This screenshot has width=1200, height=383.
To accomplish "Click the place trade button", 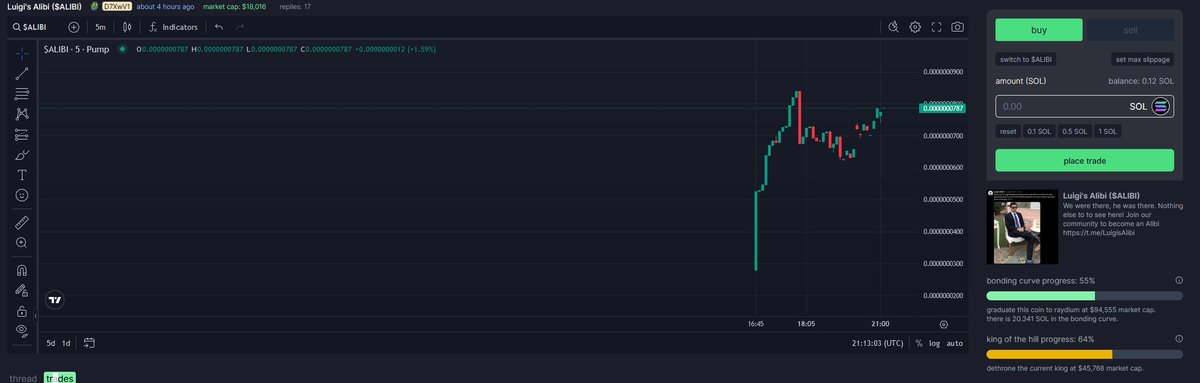I will [x=1085, y=160].
